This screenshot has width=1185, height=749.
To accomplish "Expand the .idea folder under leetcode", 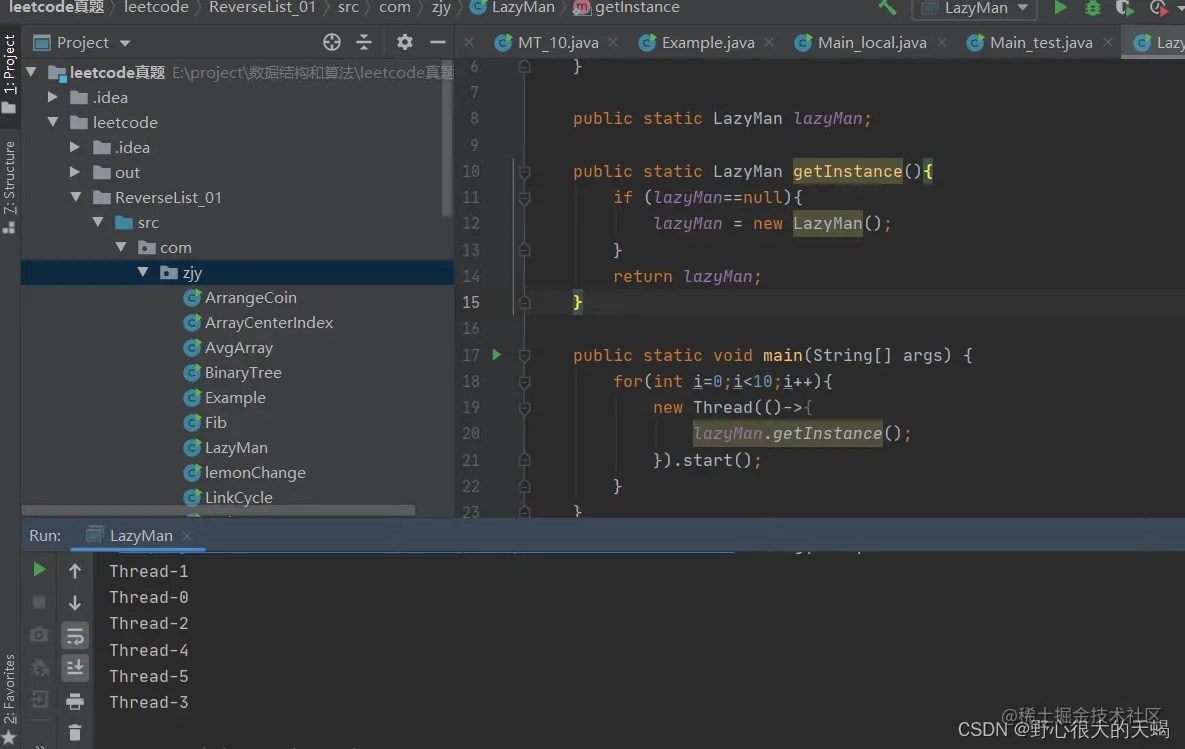I will (75, 147).
